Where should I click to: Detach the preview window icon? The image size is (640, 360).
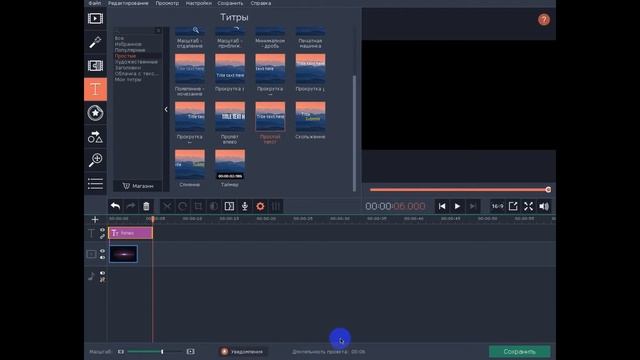coord(513,206)
